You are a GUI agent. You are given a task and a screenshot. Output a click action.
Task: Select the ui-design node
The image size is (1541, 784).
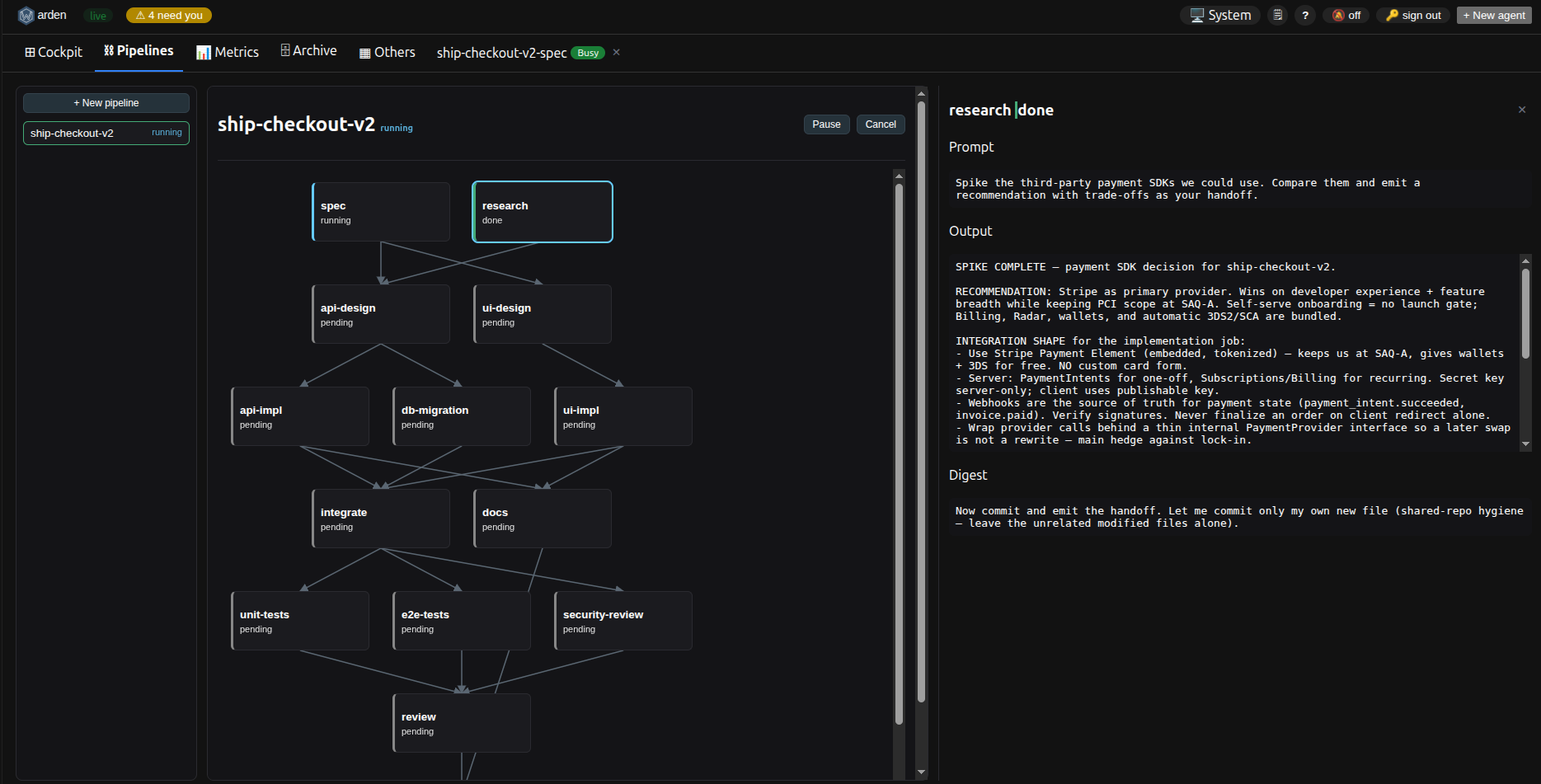pos(543,314)
